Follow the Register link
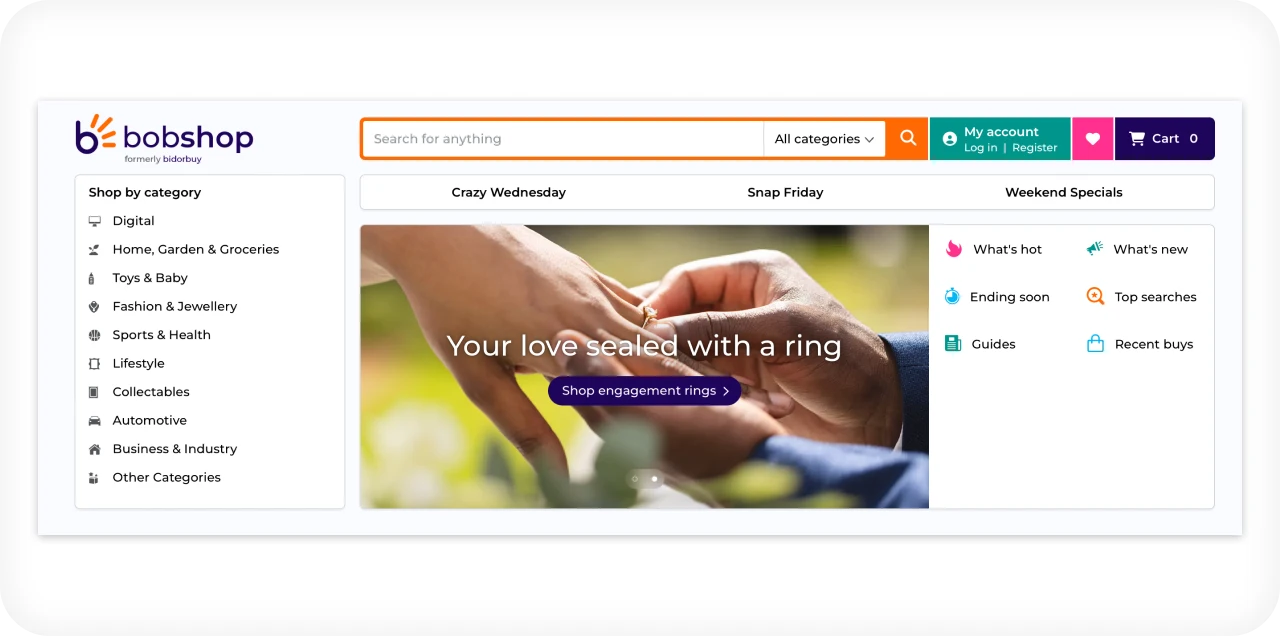The width and height of the screenshot is (1280, 636). tap(1034, 148)
